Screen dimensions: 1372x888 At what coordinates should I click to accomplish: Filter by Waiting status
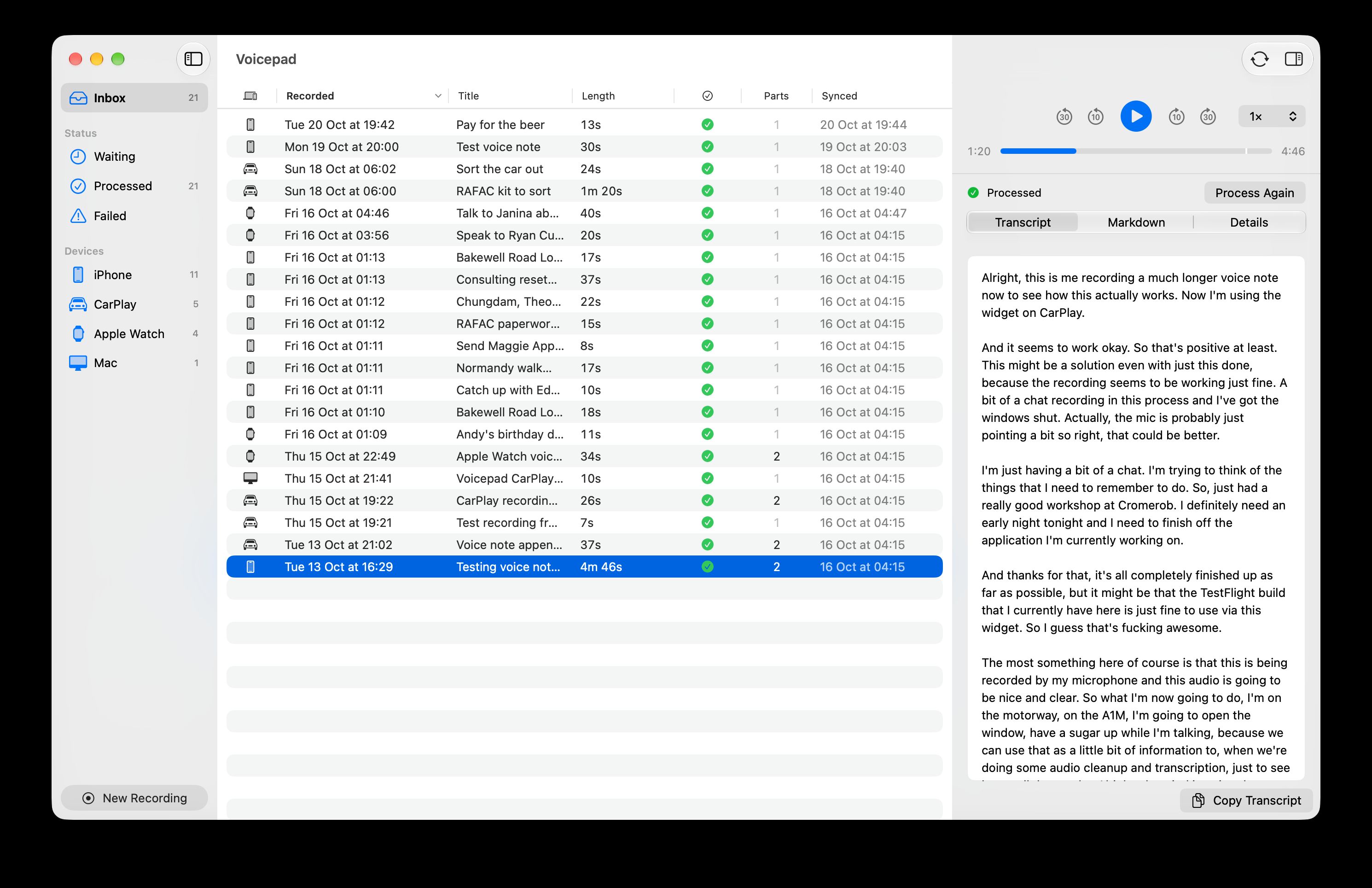[x=134, y=157]
